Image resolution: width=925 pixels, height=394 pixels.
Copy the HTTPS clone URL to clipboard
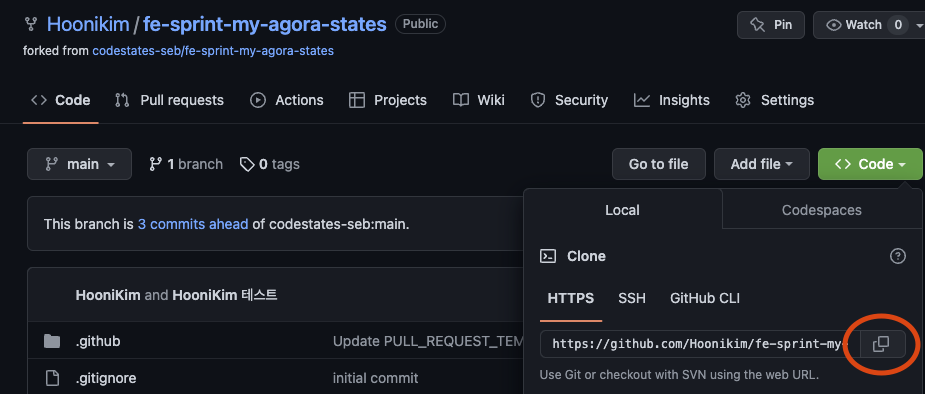click(x=882, y=344)
